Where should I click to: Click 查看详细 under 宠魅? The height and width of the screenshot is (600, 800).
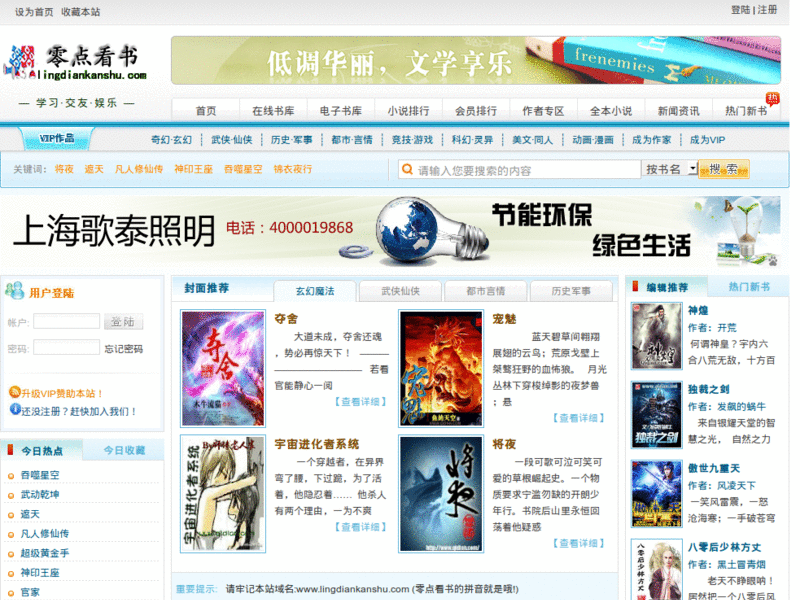click(x=579, y=418)
